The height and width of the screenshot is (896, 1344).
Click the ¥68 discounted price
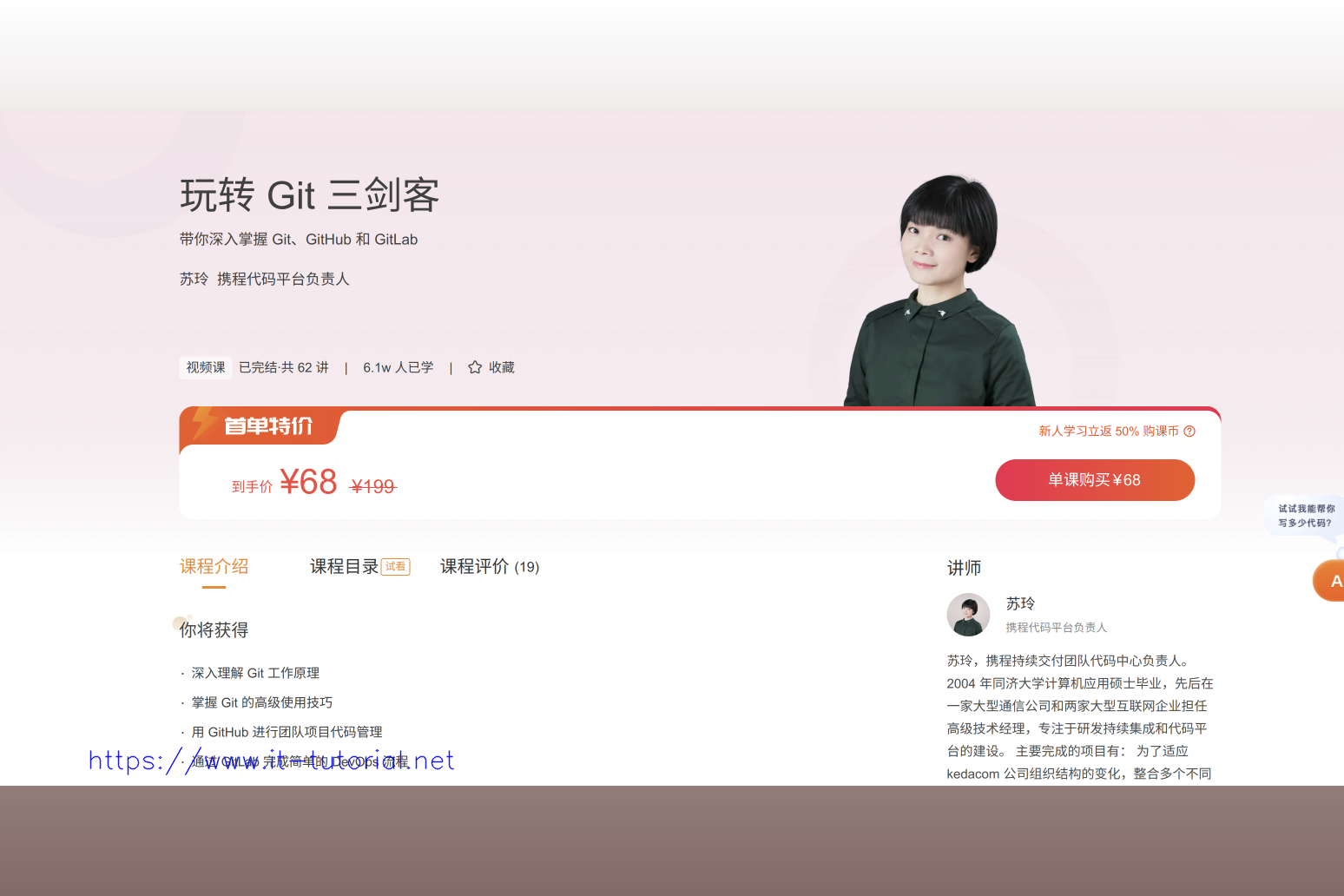308,482
